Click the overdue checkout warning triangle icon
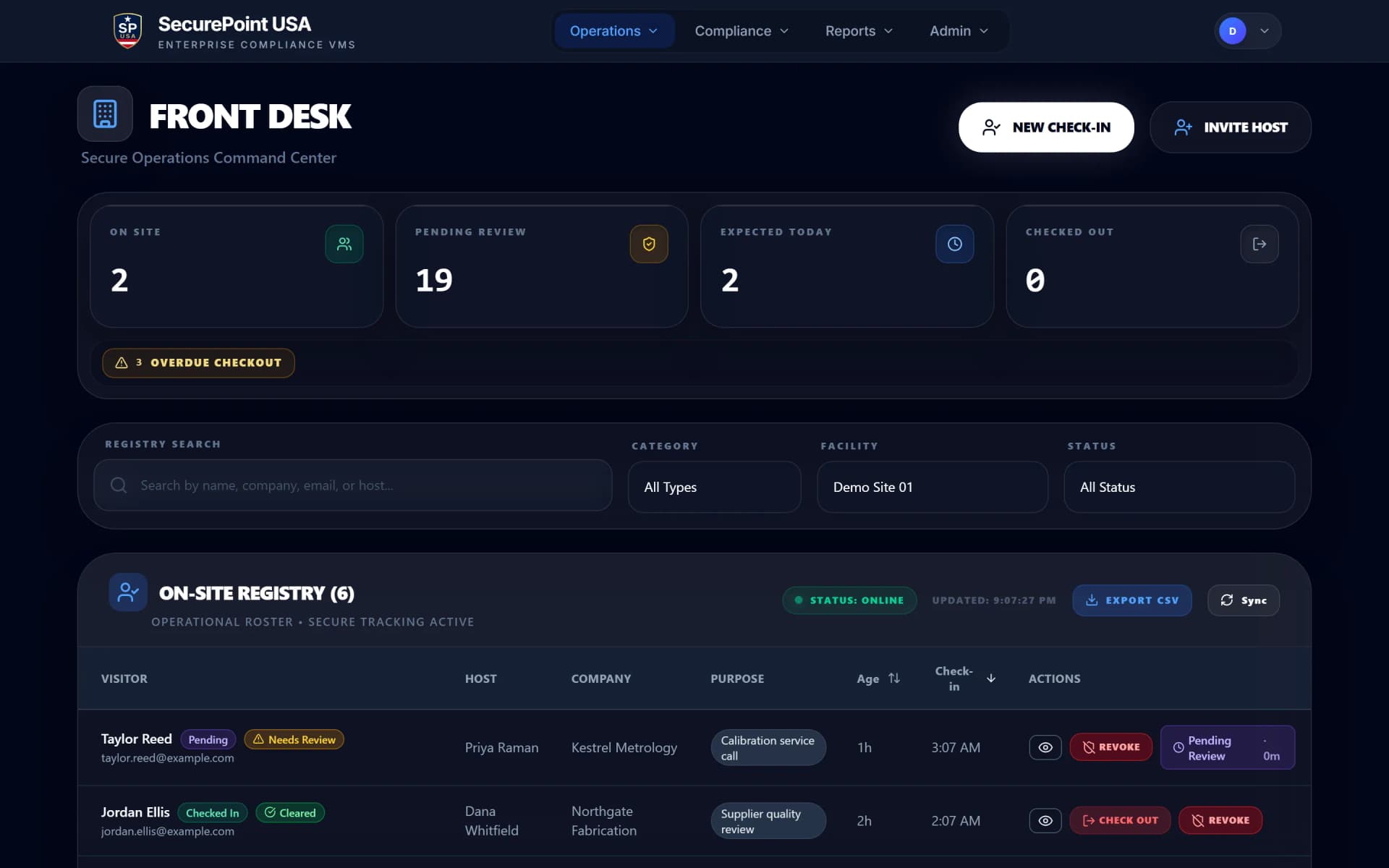The height and width of the screenshot is (868, 1389). pos(122,362)
